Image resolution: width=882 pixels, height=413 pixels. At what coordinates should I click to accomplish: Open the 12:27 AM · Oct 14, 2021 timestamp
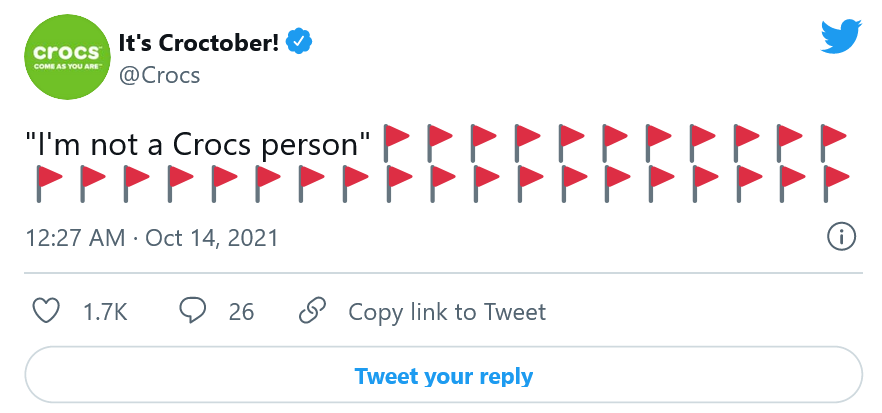coord(152,239)
